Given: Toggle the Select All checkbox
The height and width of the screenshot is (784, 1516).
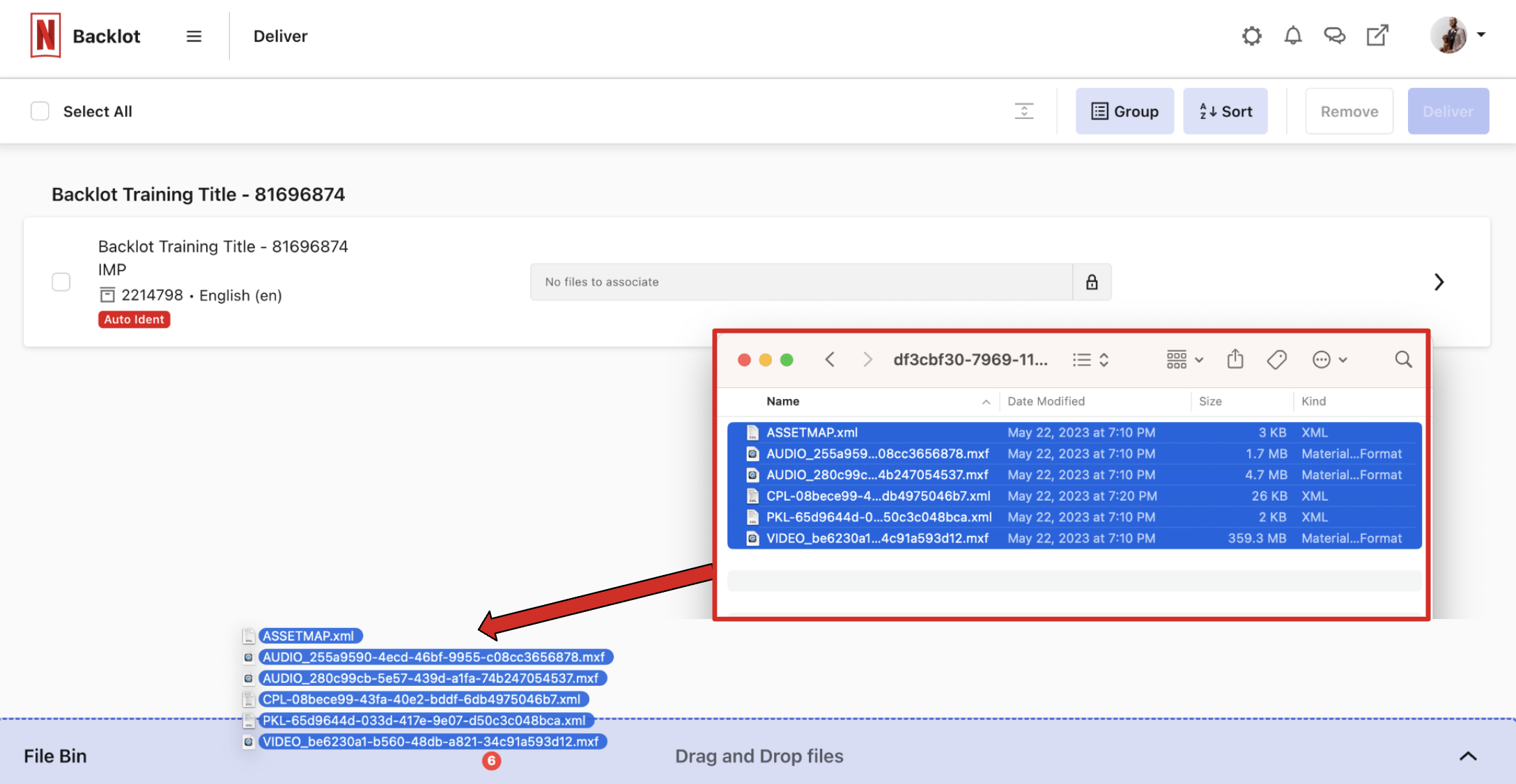Looking at the screenshot, I should [40, 110].
